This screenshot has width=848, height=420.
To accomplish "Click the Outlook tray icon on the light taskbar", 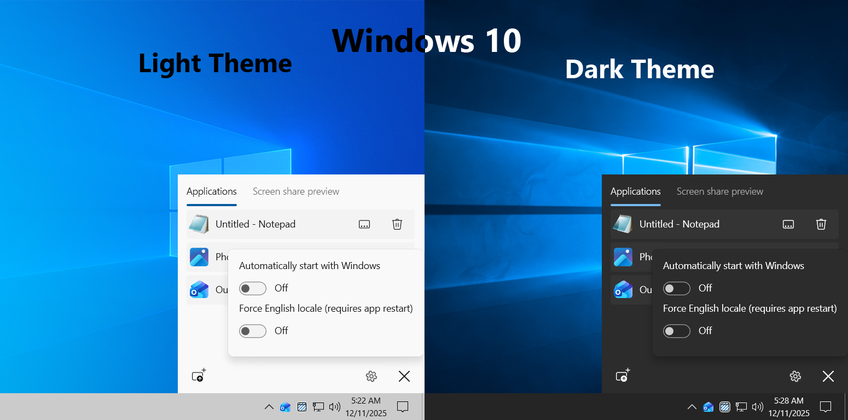I will pyautogui.click(x=285, y=407).
